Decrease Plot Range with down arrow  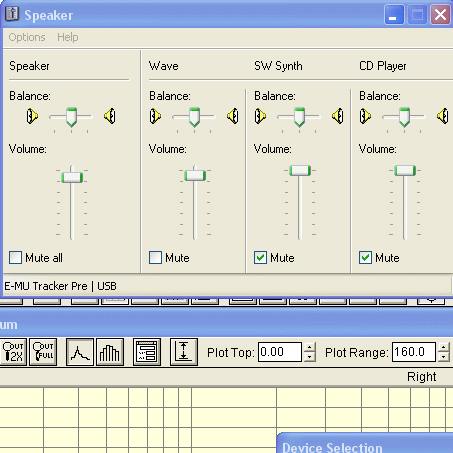[x=443, y=357]
